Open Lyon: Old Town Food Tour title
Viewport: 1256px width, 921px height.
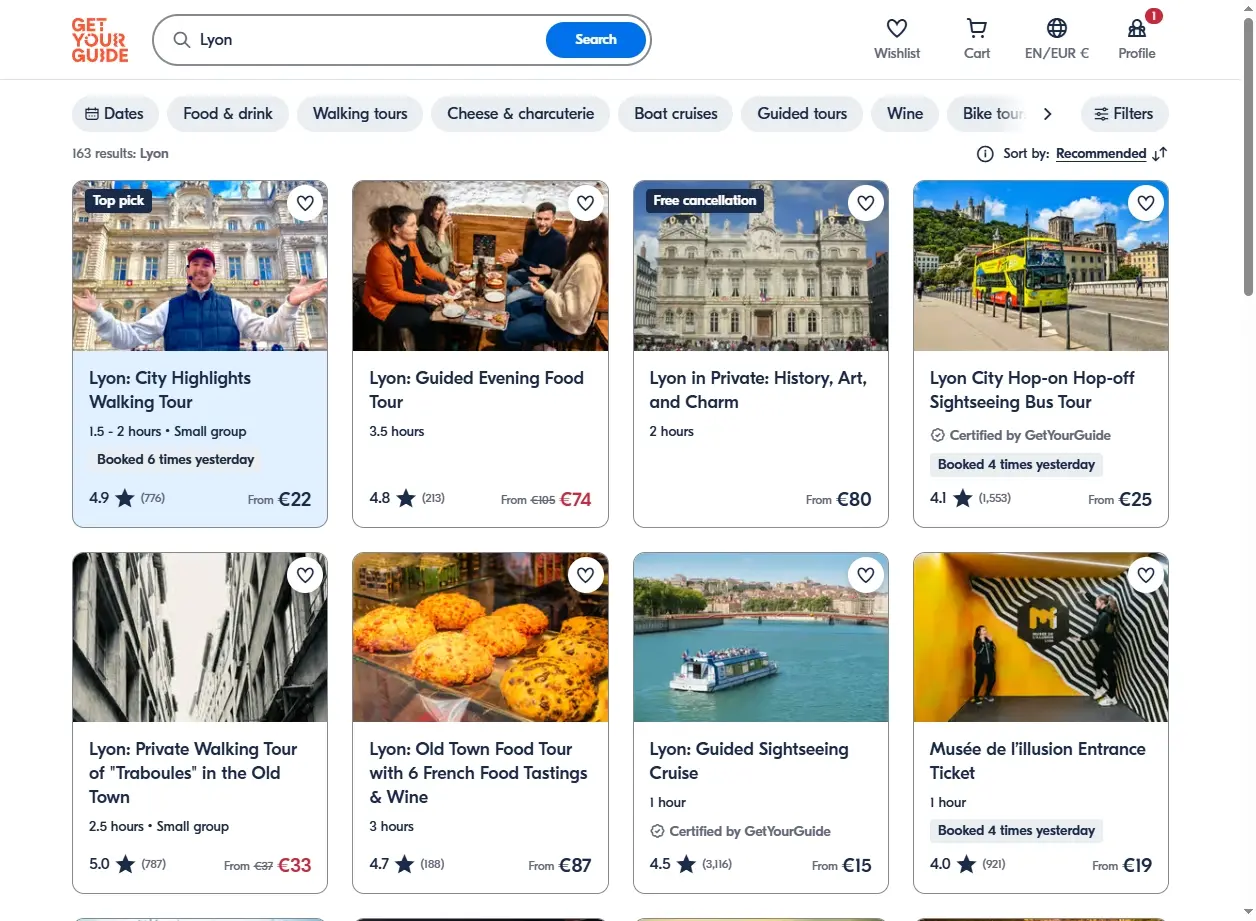pyautogui.click(x=478, y=773)
